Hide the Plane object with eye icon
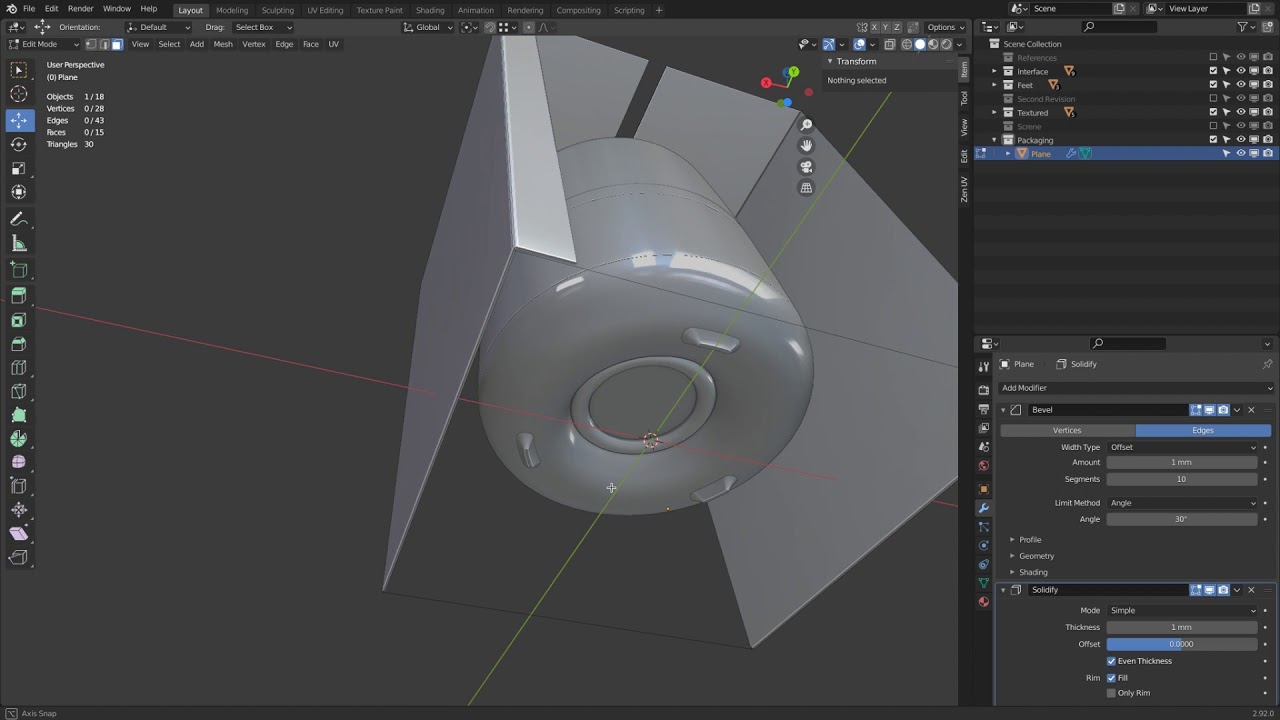 1241,153
